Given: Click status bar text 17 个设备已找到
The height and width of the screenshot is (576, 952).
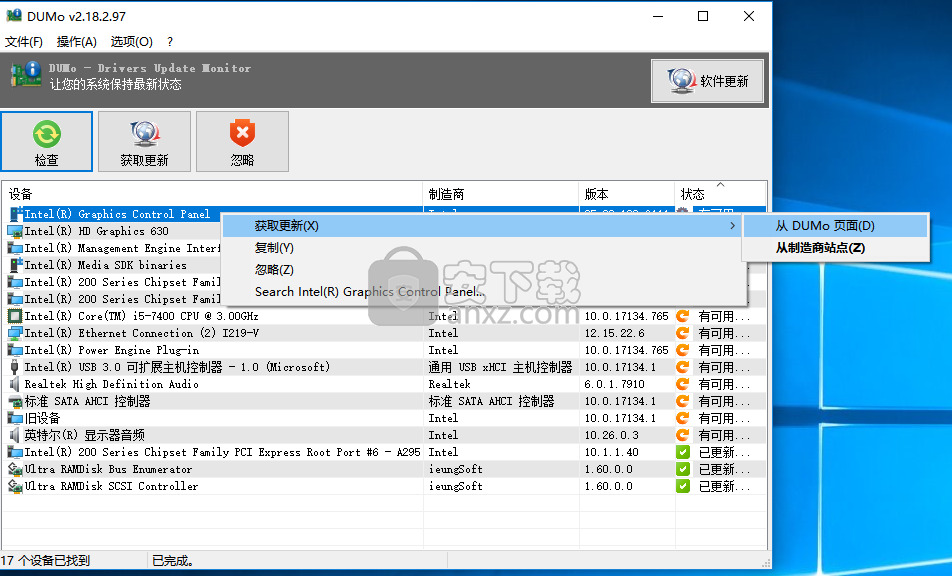Looking at the screenshot, I should [x=46, y=560].
